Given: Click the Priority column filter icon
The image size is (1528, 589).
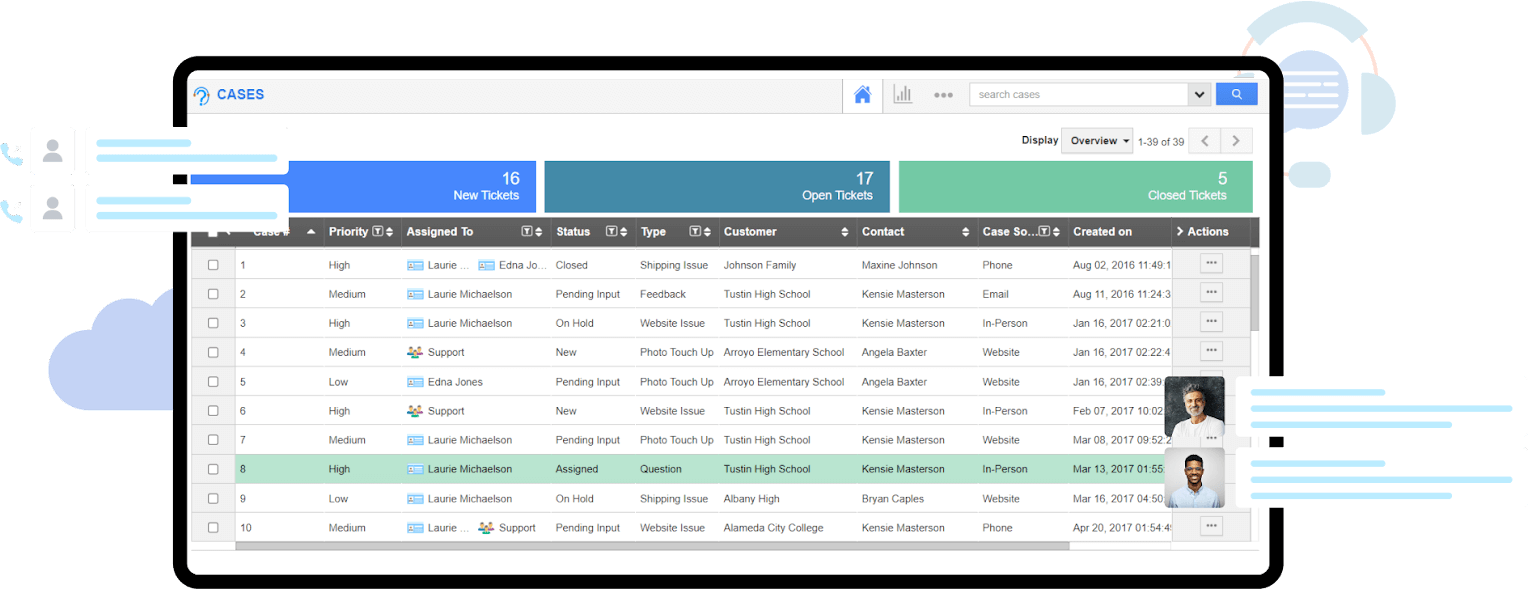Looking at the screenshot, I should point(377,231).
